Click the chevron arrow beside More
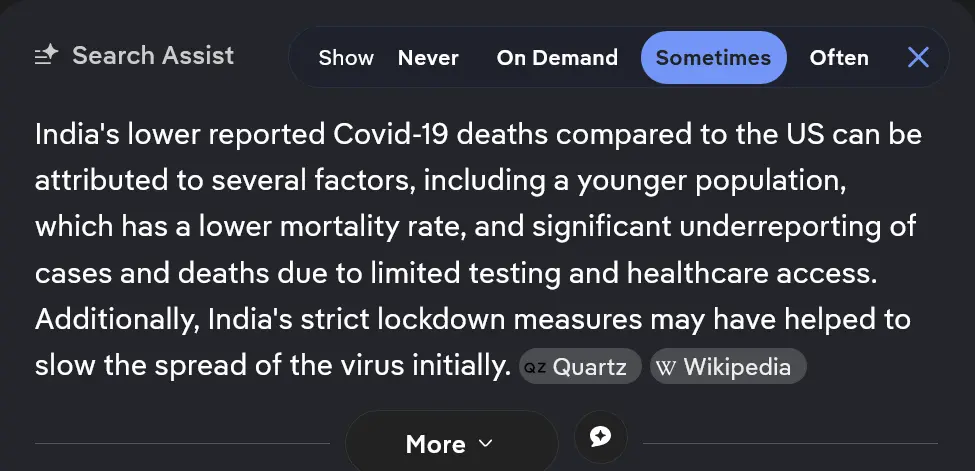 pos(486,443)
